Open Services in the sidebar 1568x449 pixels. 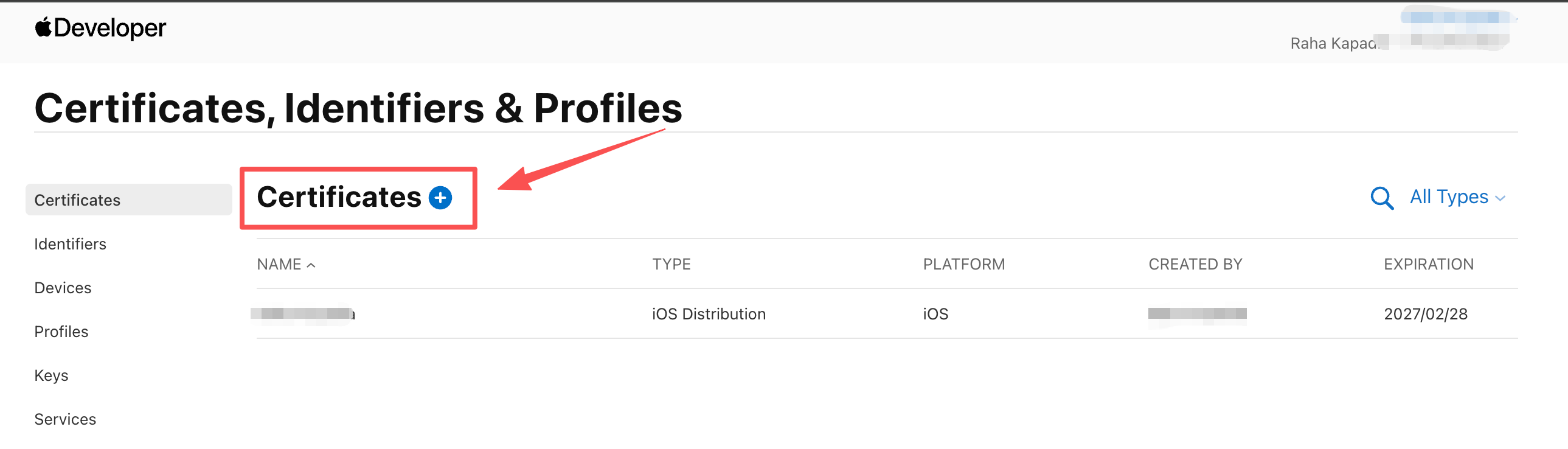(65, 419)
